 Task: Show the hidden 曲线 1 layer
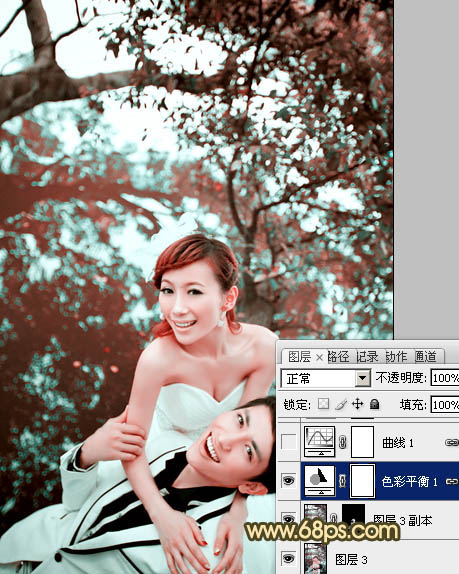click(x=288, y=442)
